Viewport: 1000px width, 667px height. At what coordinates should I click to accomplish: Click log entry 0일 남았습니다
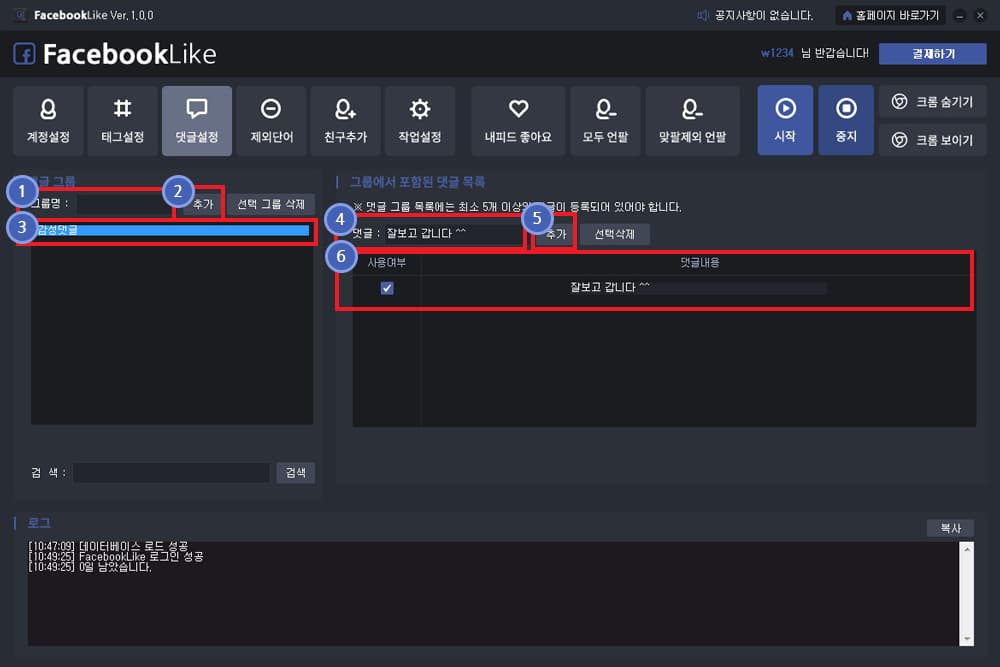coord(90,567)
